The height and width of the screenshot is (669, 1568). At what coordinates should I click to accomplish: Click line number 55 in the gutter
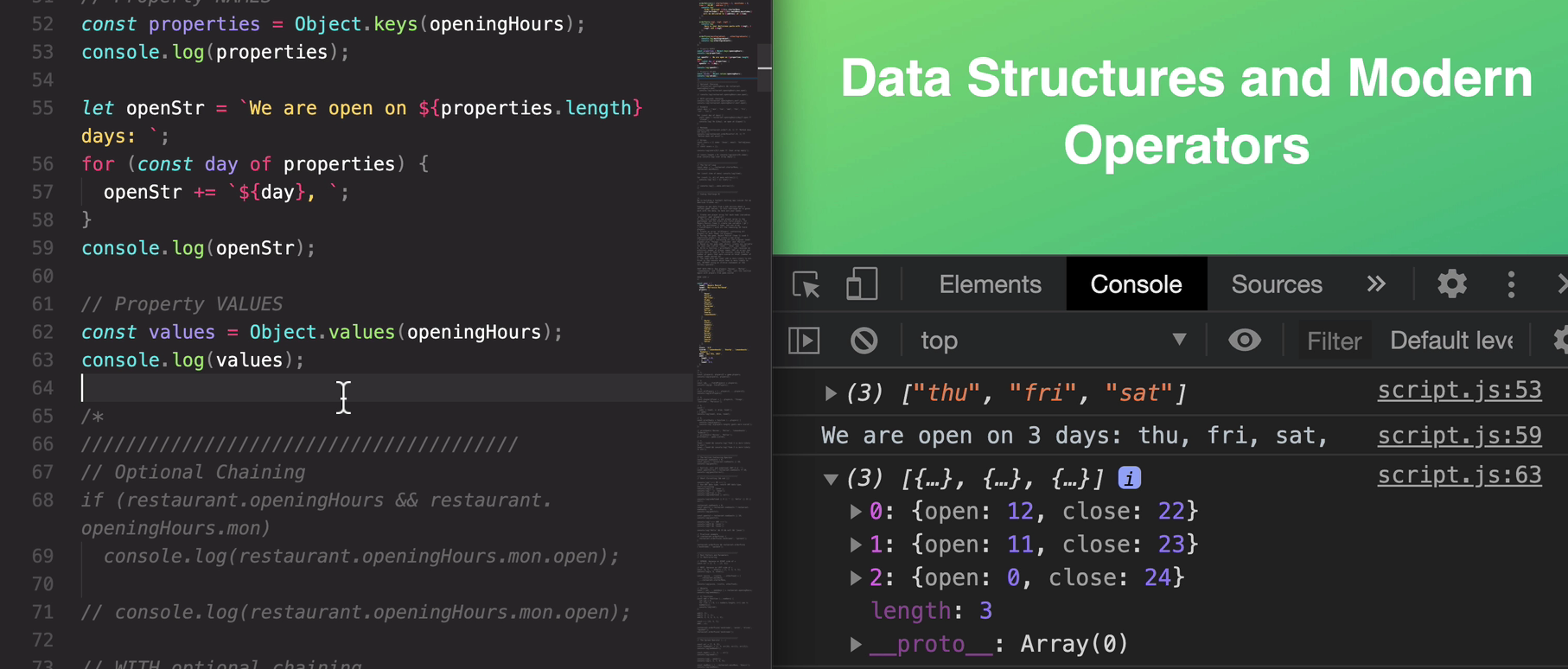pyautogui.click(x=42, y=108)
